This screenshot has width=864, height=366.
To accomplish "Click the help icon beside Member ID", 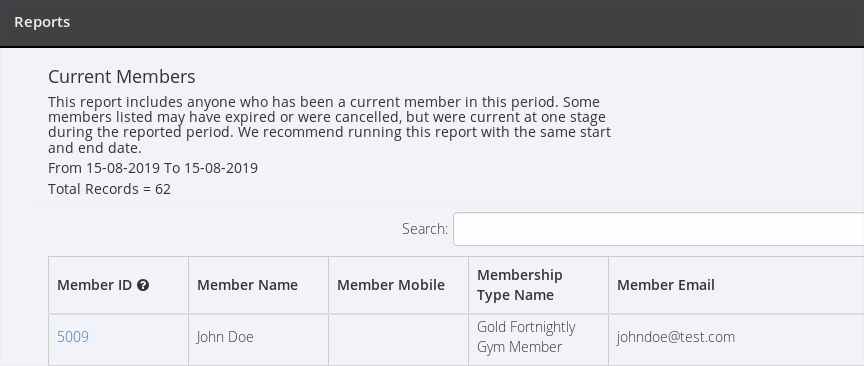I will (x=143, y=285).
